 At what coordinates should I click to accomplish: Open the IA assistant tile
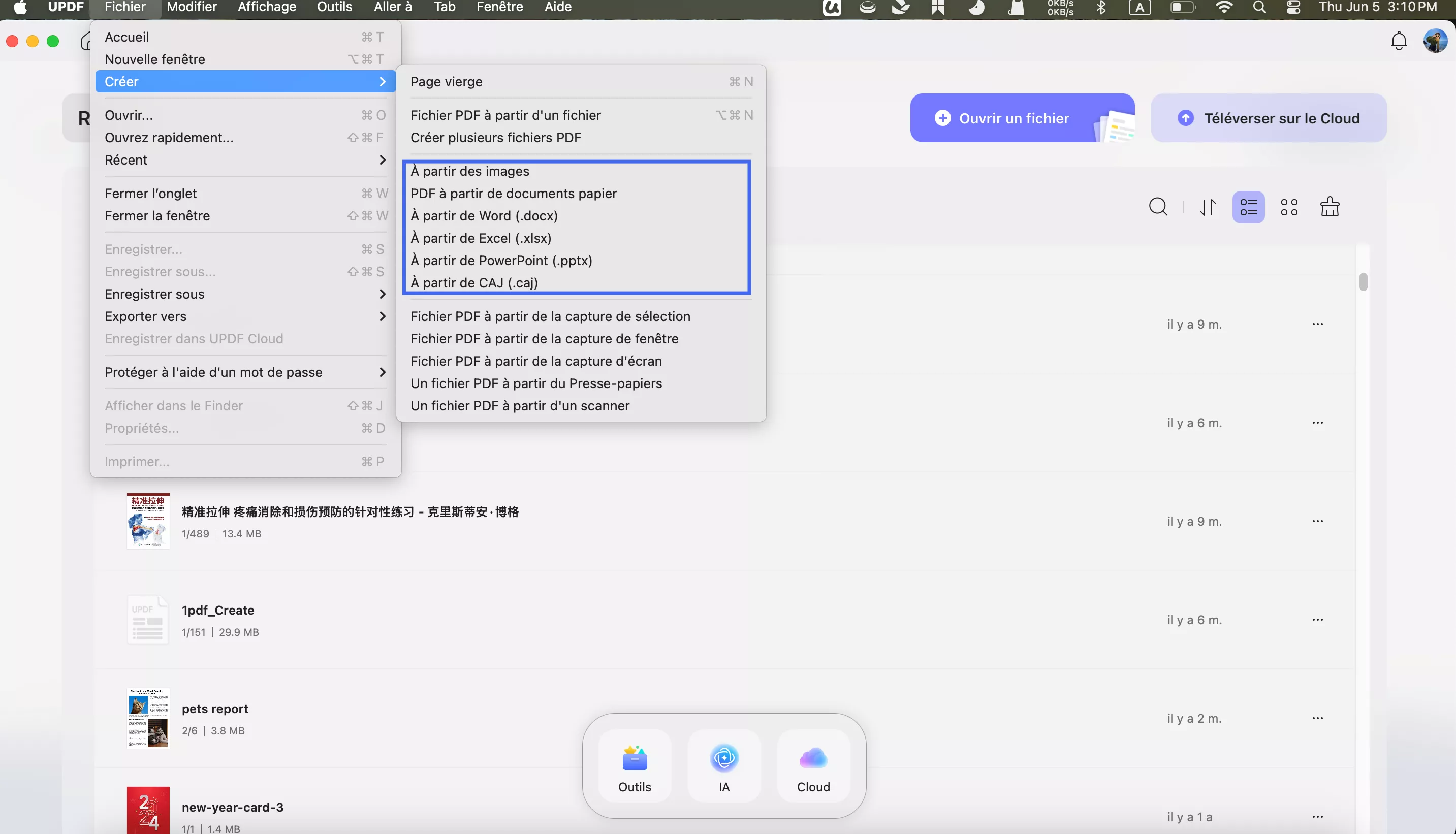(x=724, y=766)
